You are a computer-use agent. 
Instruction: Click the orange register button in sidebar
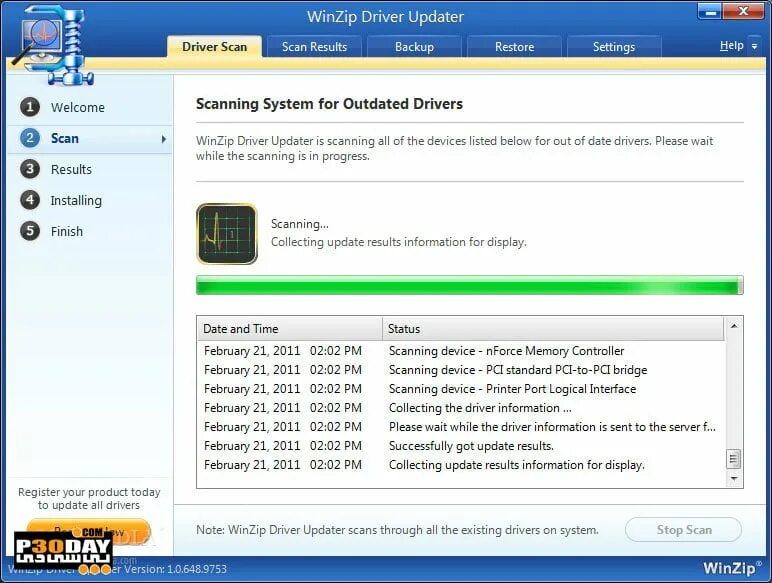pos(89,531)
